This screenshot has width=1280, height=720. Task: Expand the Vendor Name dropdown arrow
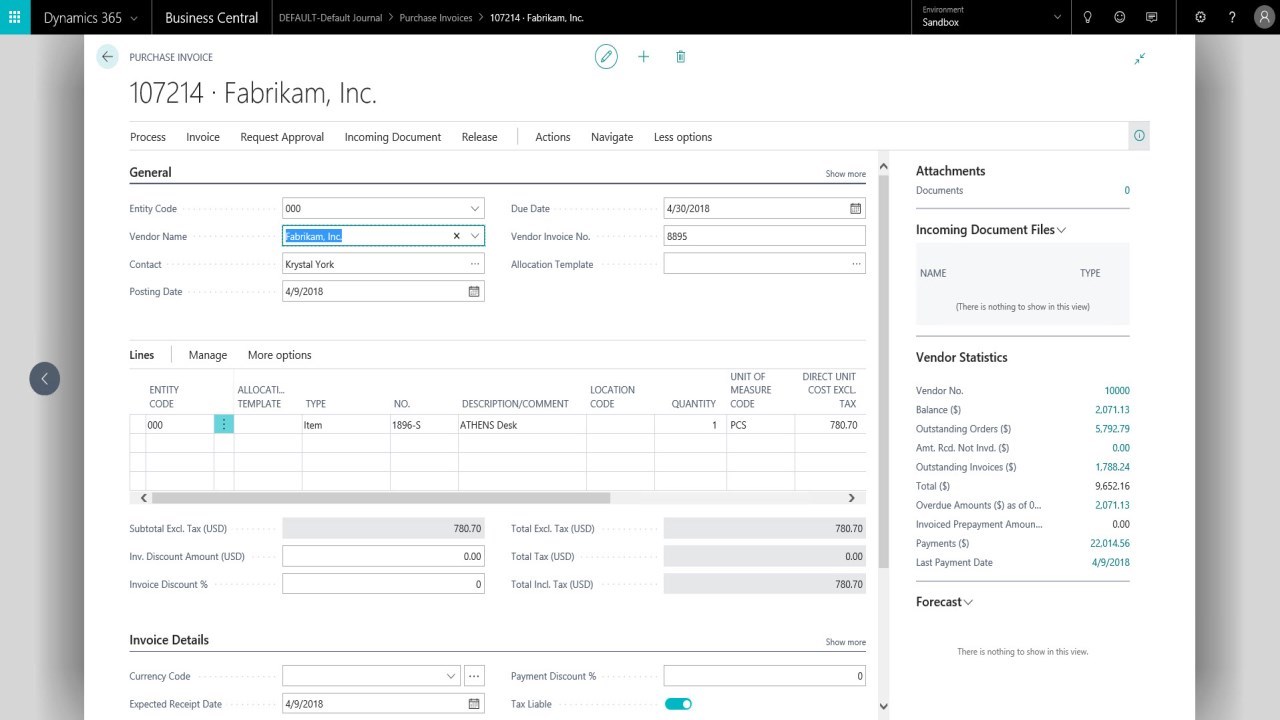pos(475,236)
